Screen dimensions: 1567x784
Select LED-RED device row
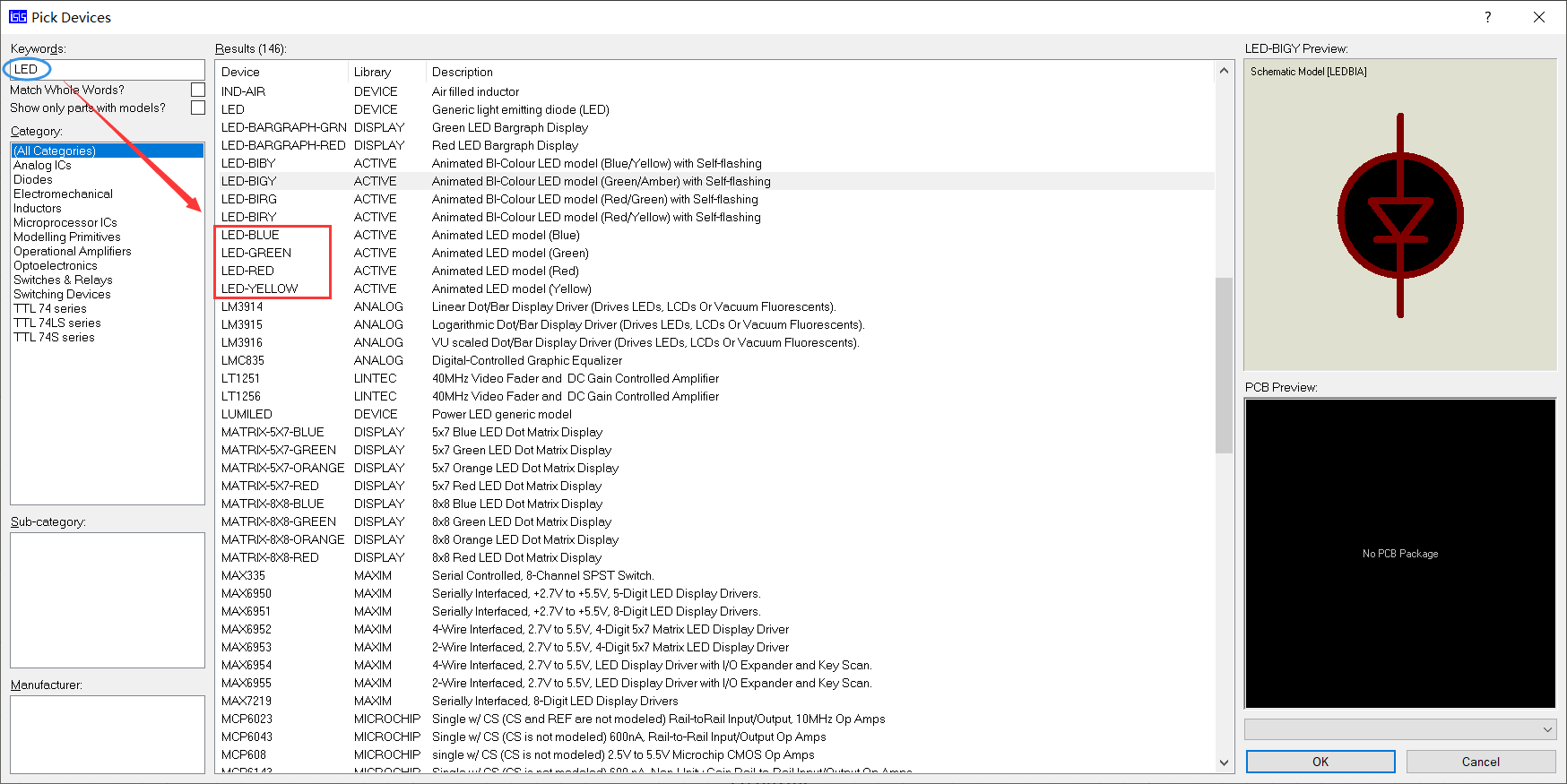pyautogui.click(x=715, y=271)
